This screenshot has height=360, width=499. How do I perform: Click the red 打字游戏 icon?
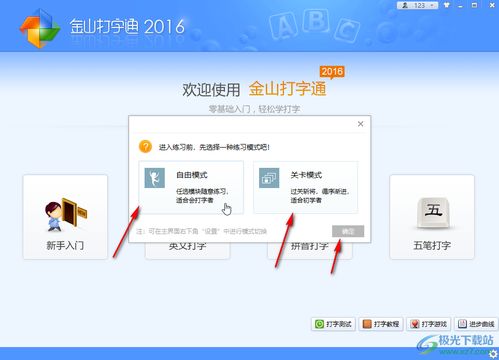point(415,324)
